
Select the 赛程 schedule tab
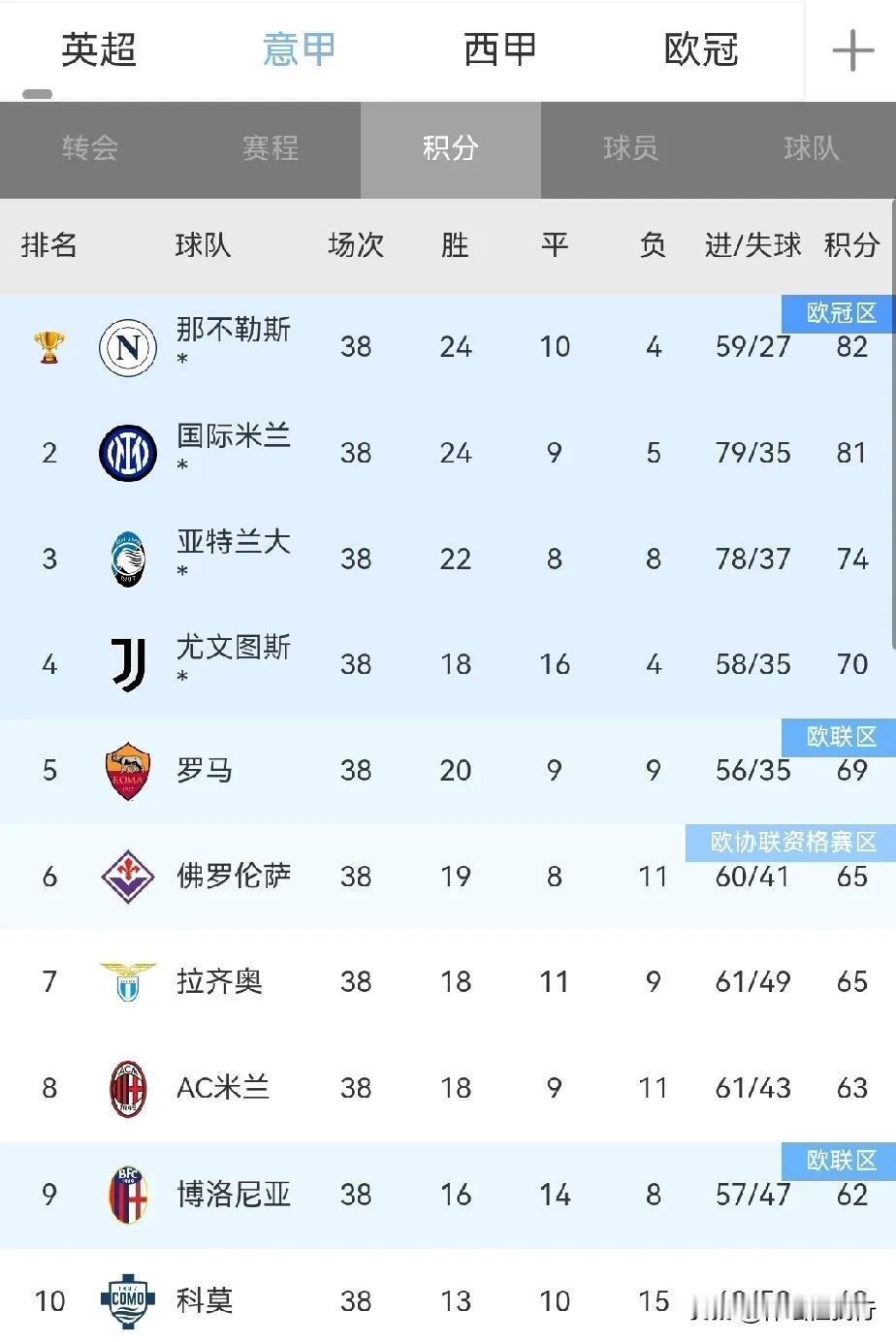271,148
